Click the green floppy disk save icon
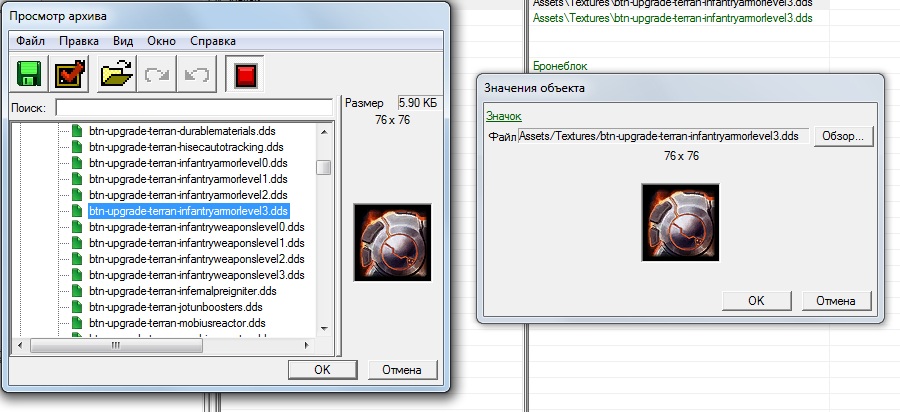 29,74
